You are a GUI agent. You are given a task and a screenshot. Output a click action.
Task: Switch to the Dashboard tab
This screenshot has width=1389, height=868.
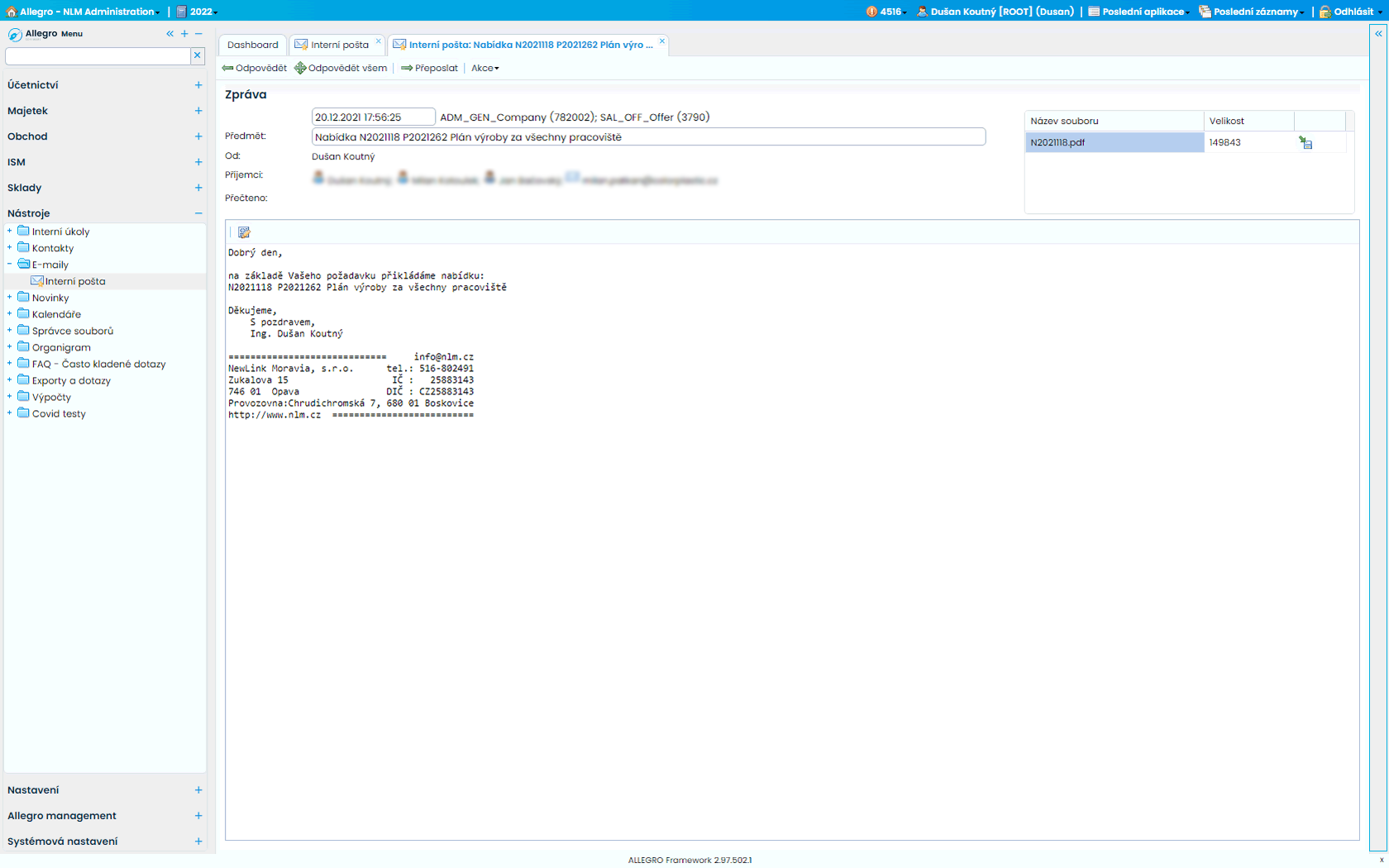(252, 45)
